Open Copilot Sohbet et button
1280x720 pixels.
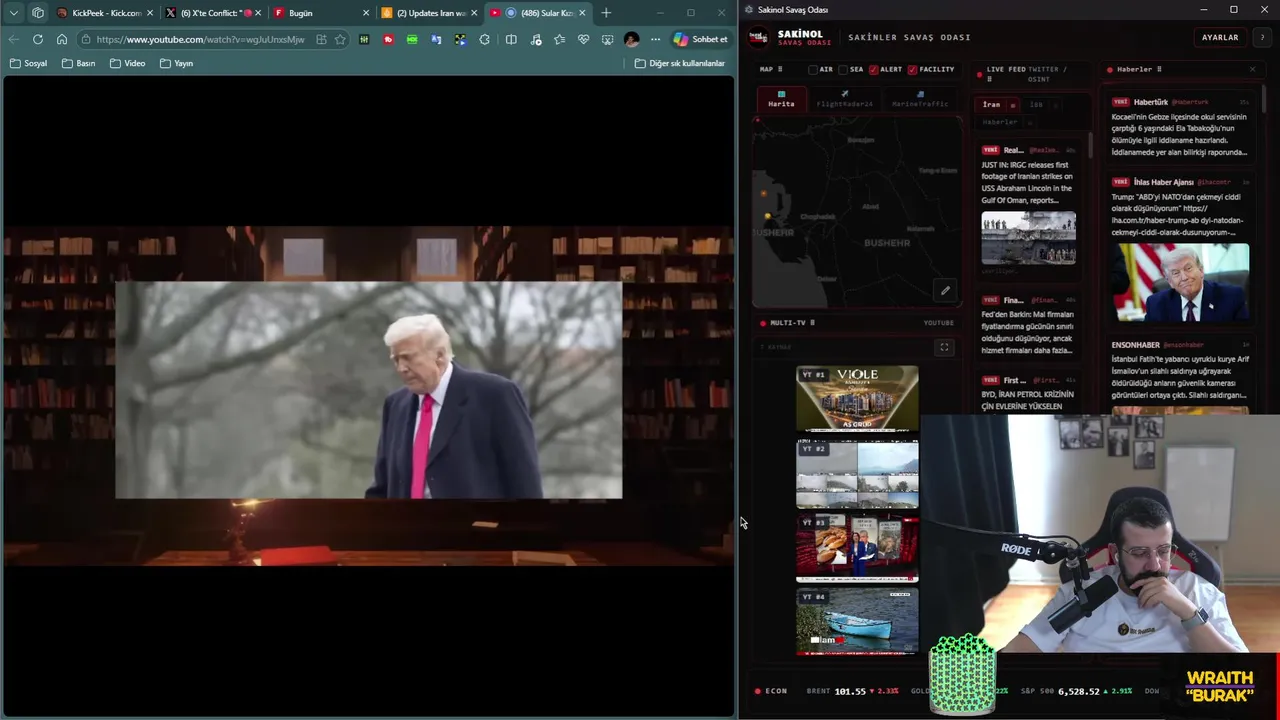tap(701, 39)
